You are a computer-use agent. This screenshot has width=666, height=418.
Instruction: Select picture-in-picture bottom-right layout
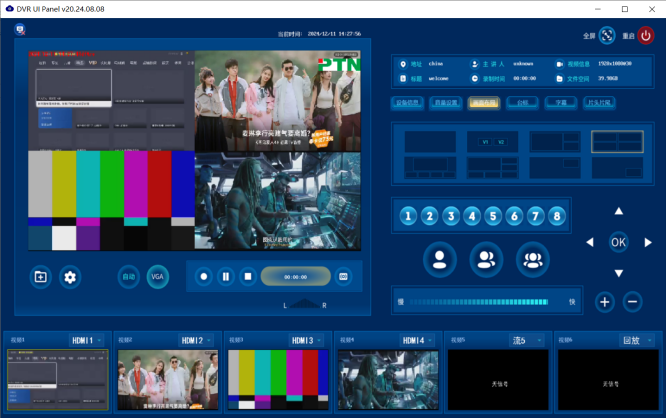(x=617, y=167)
